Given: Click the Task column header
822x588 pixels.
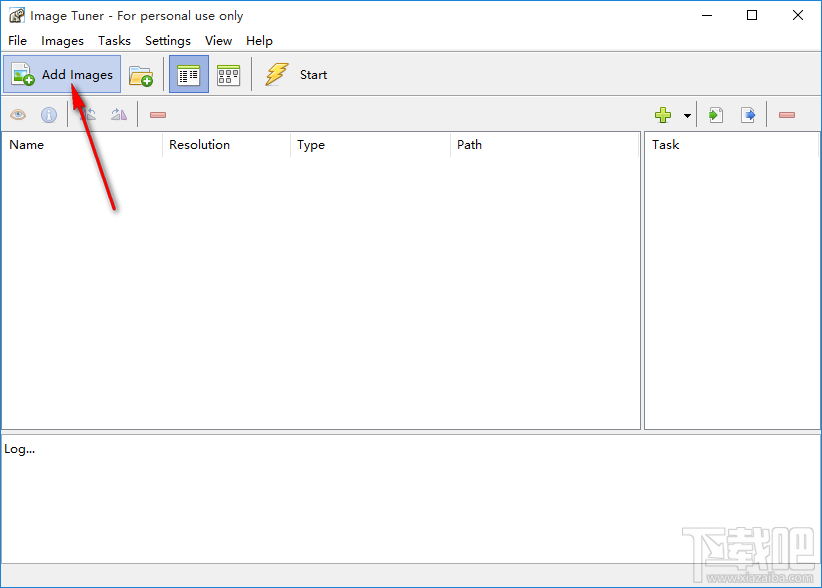Looking at the screenshot, I should [732, 145].
